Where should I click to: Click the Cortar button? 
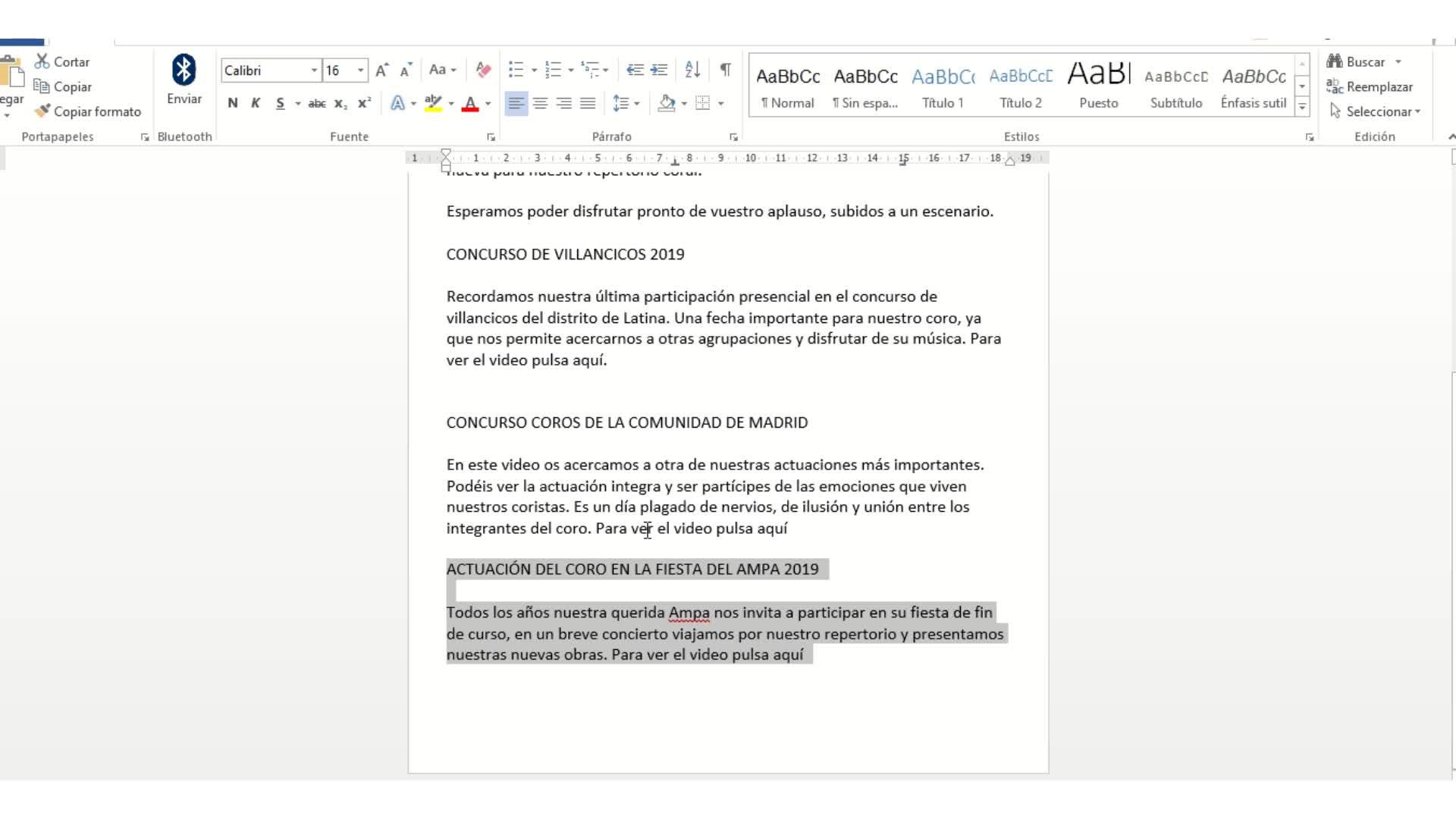tap(62, 61)
